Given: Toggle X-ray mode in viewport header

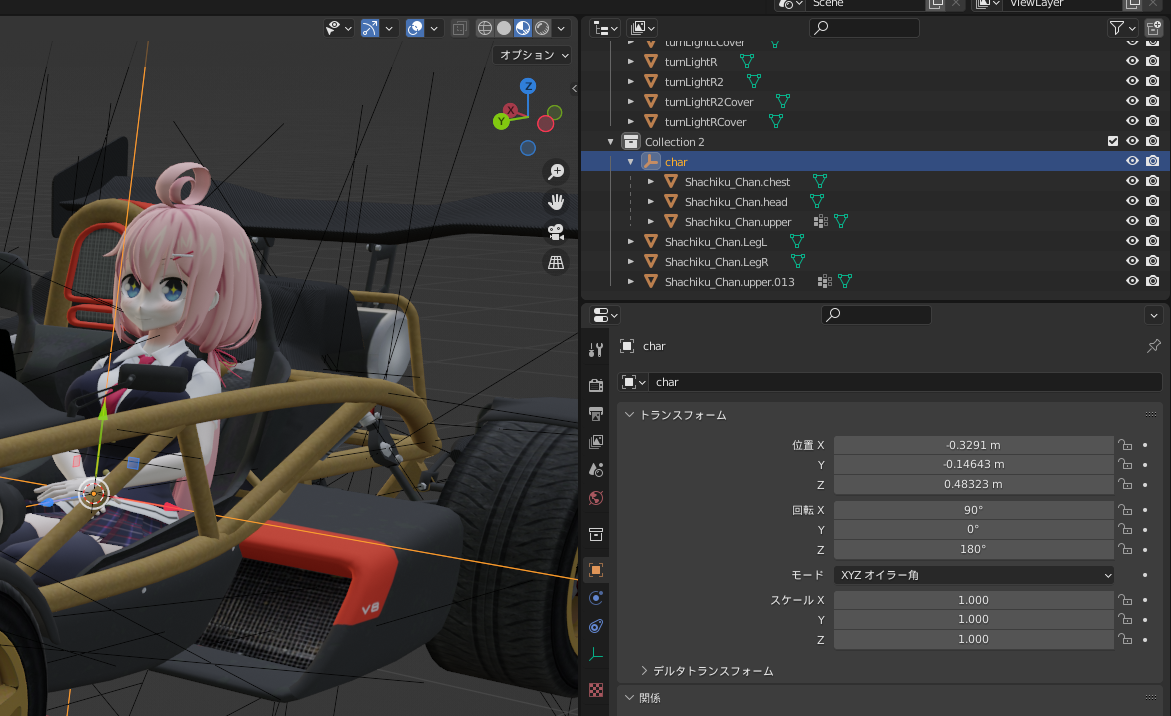Looking at the screenshot, I should (459, 28).
